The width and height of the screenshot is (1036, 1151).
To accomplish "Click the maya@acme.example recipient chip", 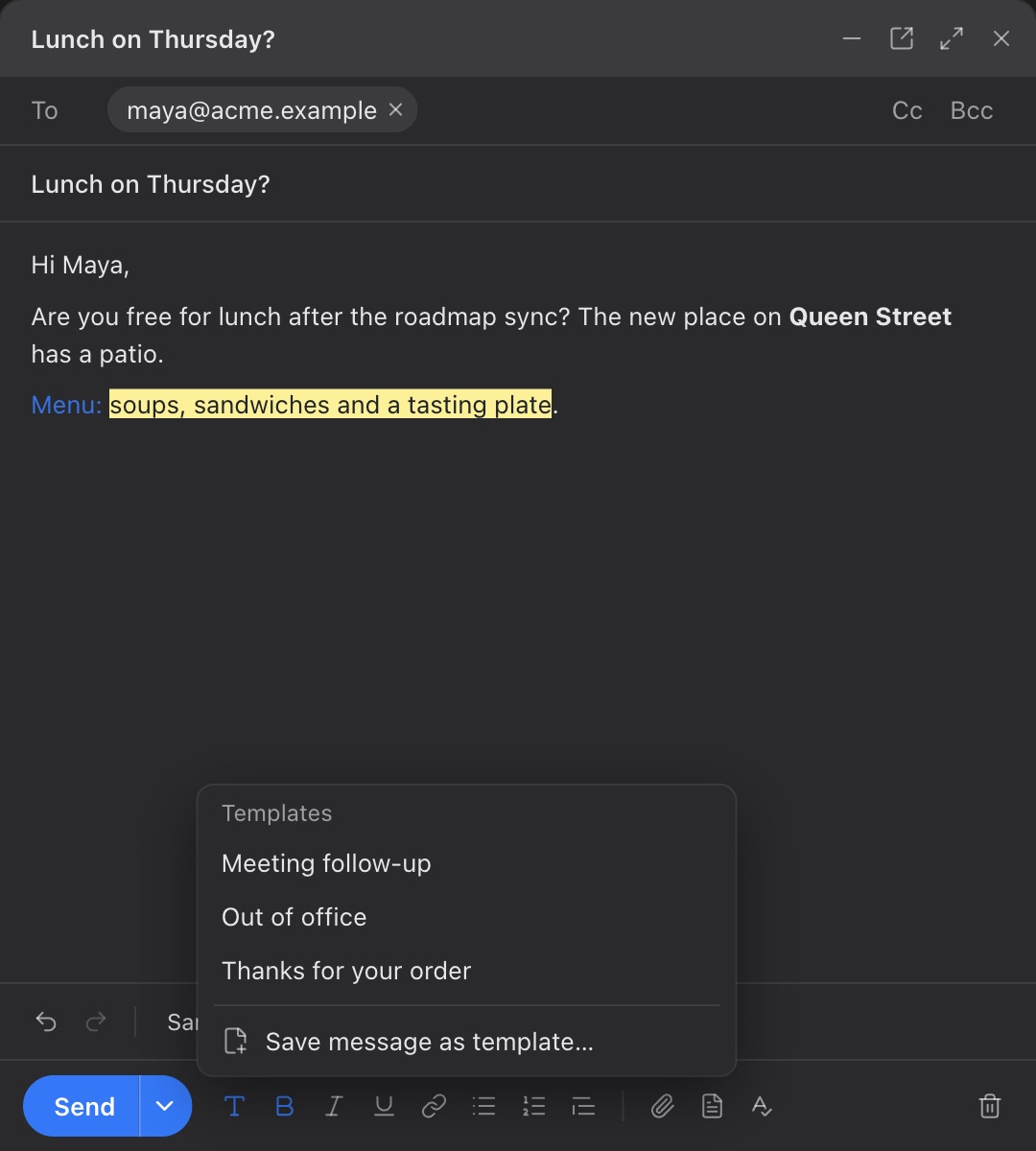I will coord(262,110).
